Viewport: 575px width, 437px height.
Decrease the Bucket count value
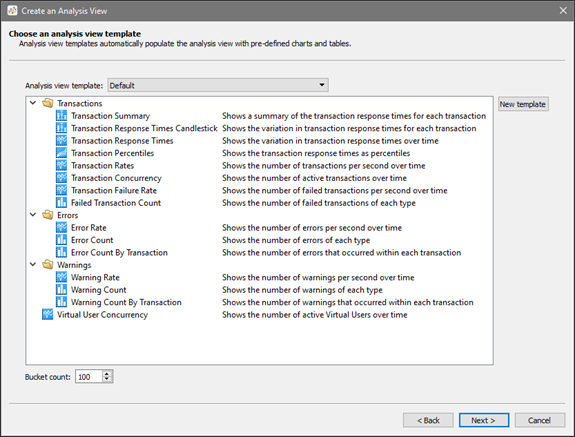point(107,379)
